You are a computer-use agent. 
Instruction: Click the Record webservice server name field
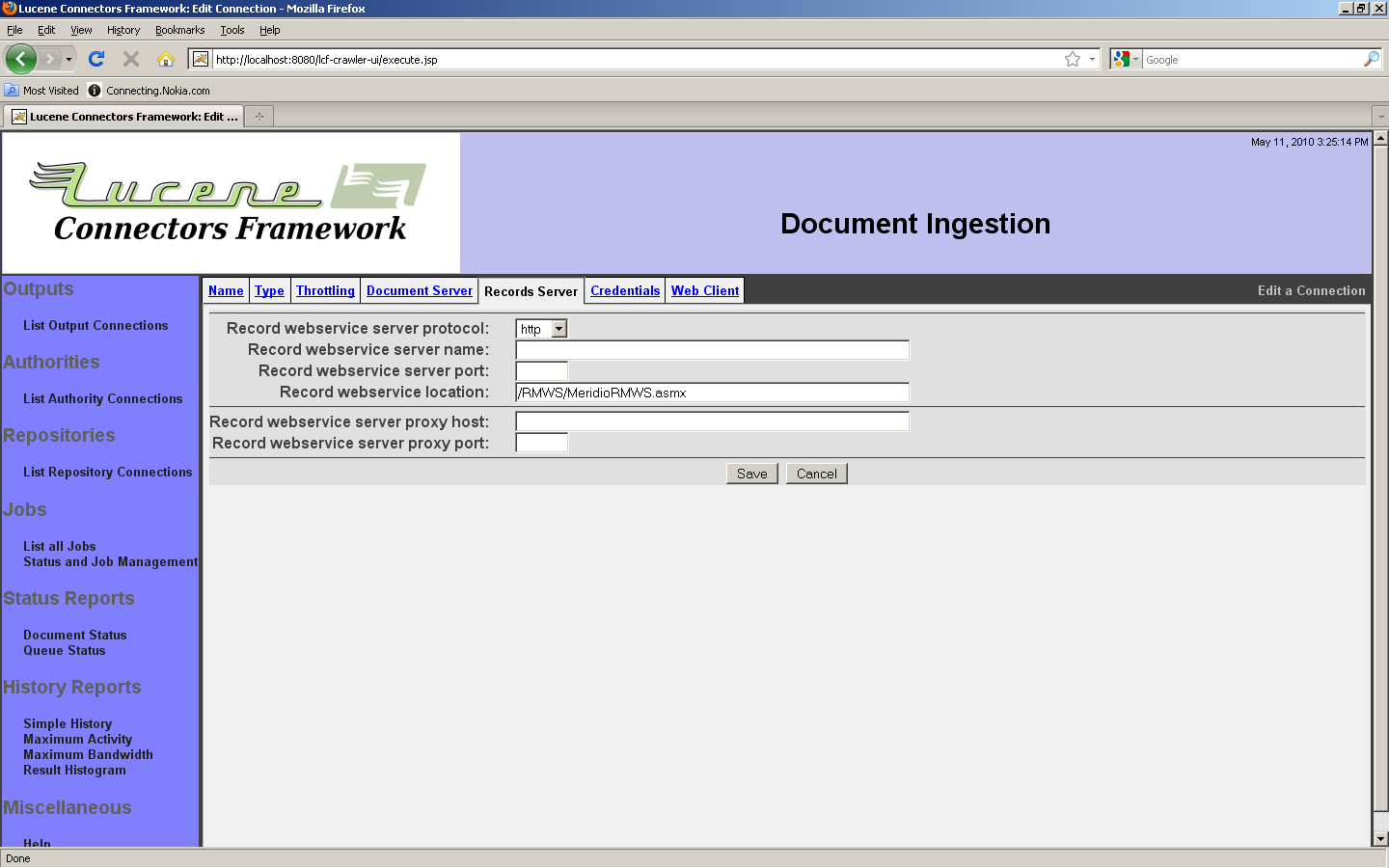pos(712,350)
